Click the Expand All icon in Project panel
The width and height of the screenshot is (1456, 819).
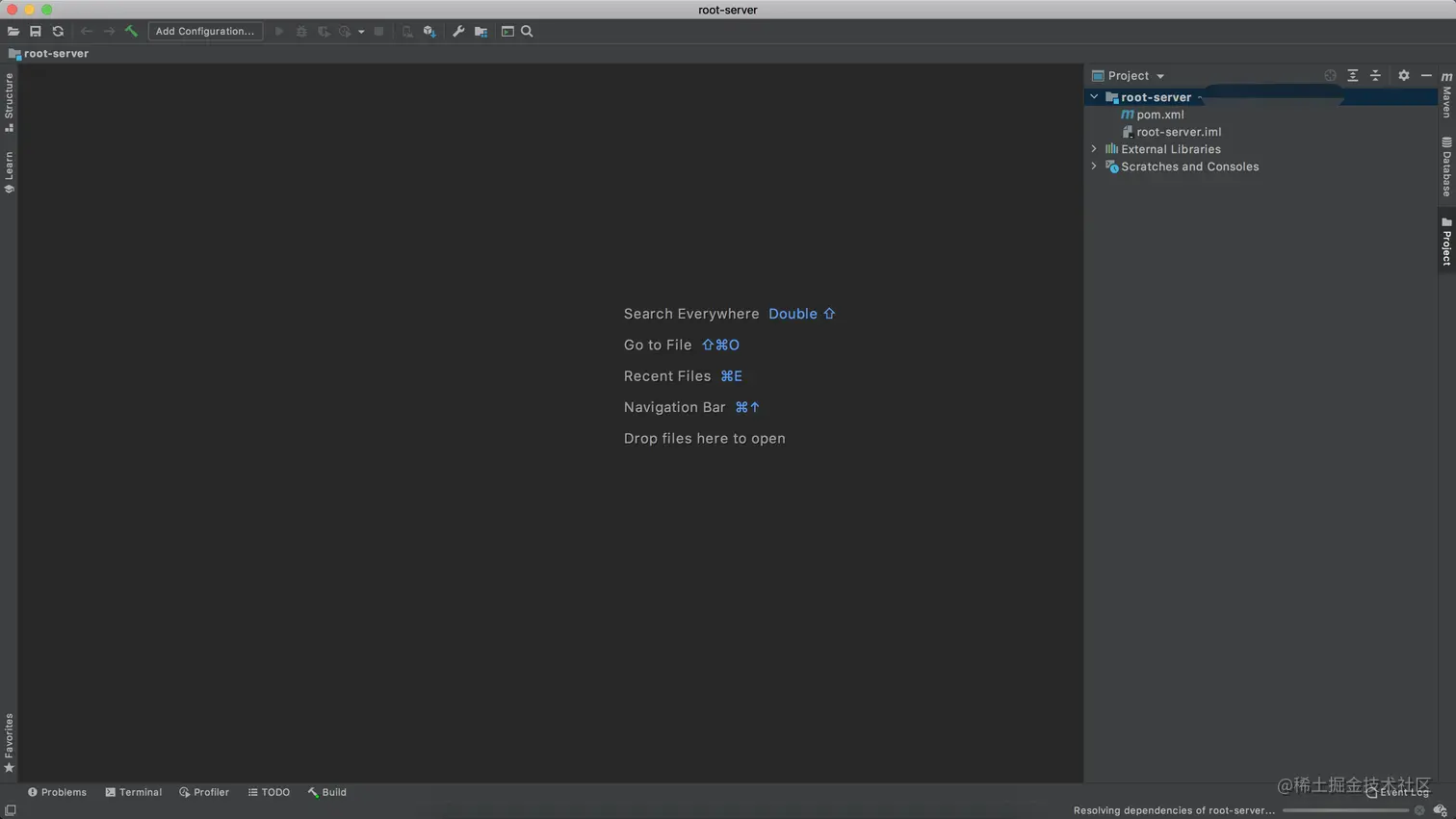pos(1352,76)
